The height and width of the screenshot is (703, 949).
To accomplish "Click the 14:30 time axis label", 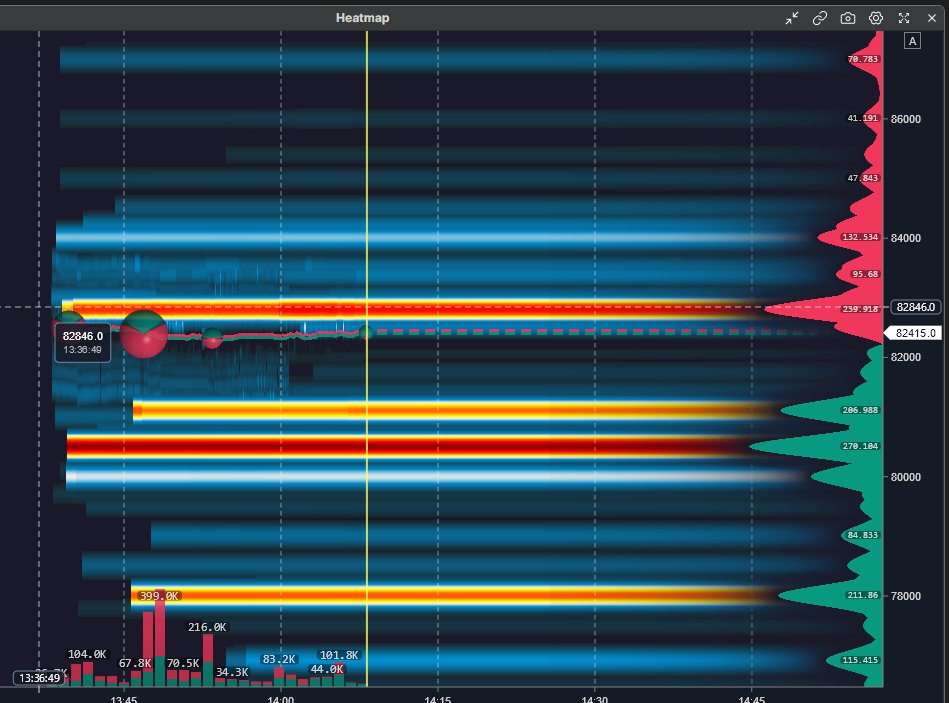I will [594, 699].
